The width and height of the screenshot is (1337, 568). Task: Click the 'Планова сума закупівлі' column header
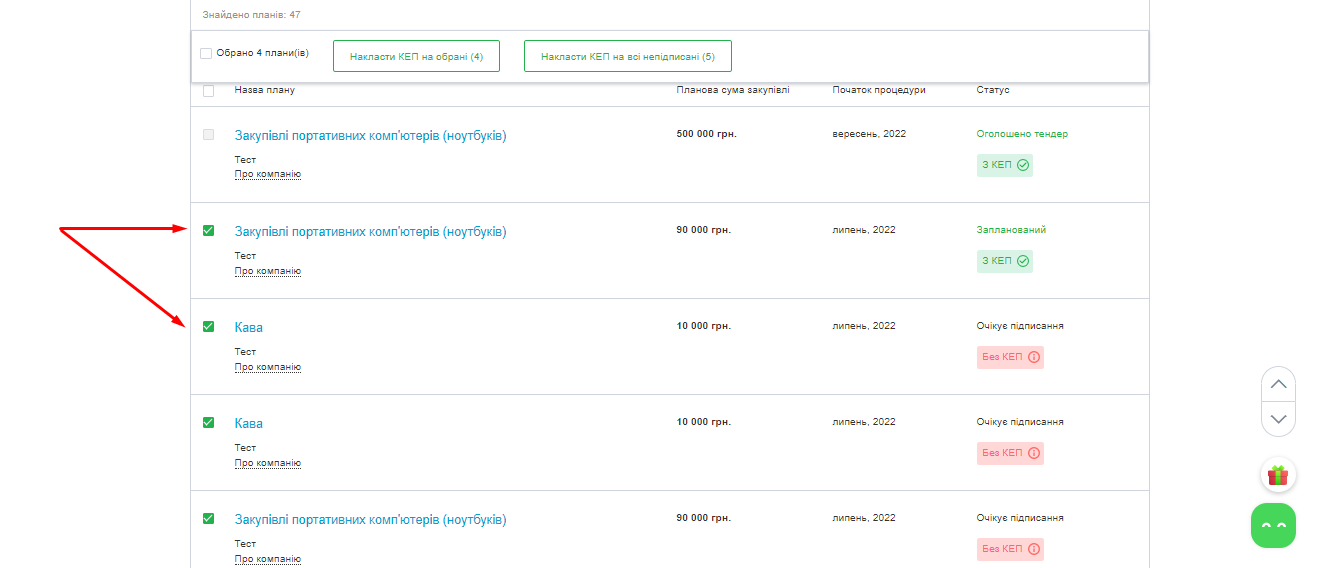(732, 90)
